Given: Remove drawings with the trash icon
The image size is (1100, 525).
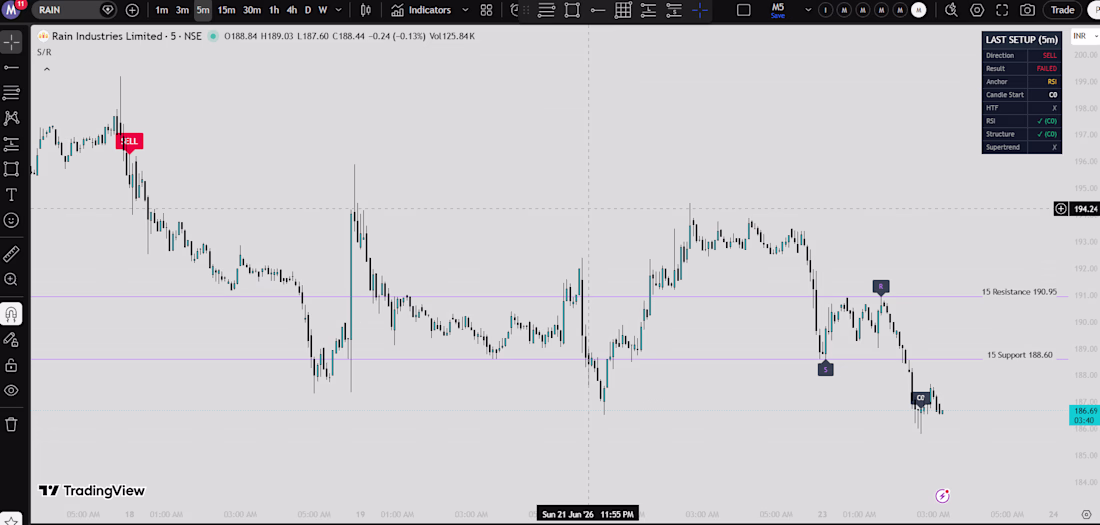Looking at the screenshot, I should [x=11, y=424].
